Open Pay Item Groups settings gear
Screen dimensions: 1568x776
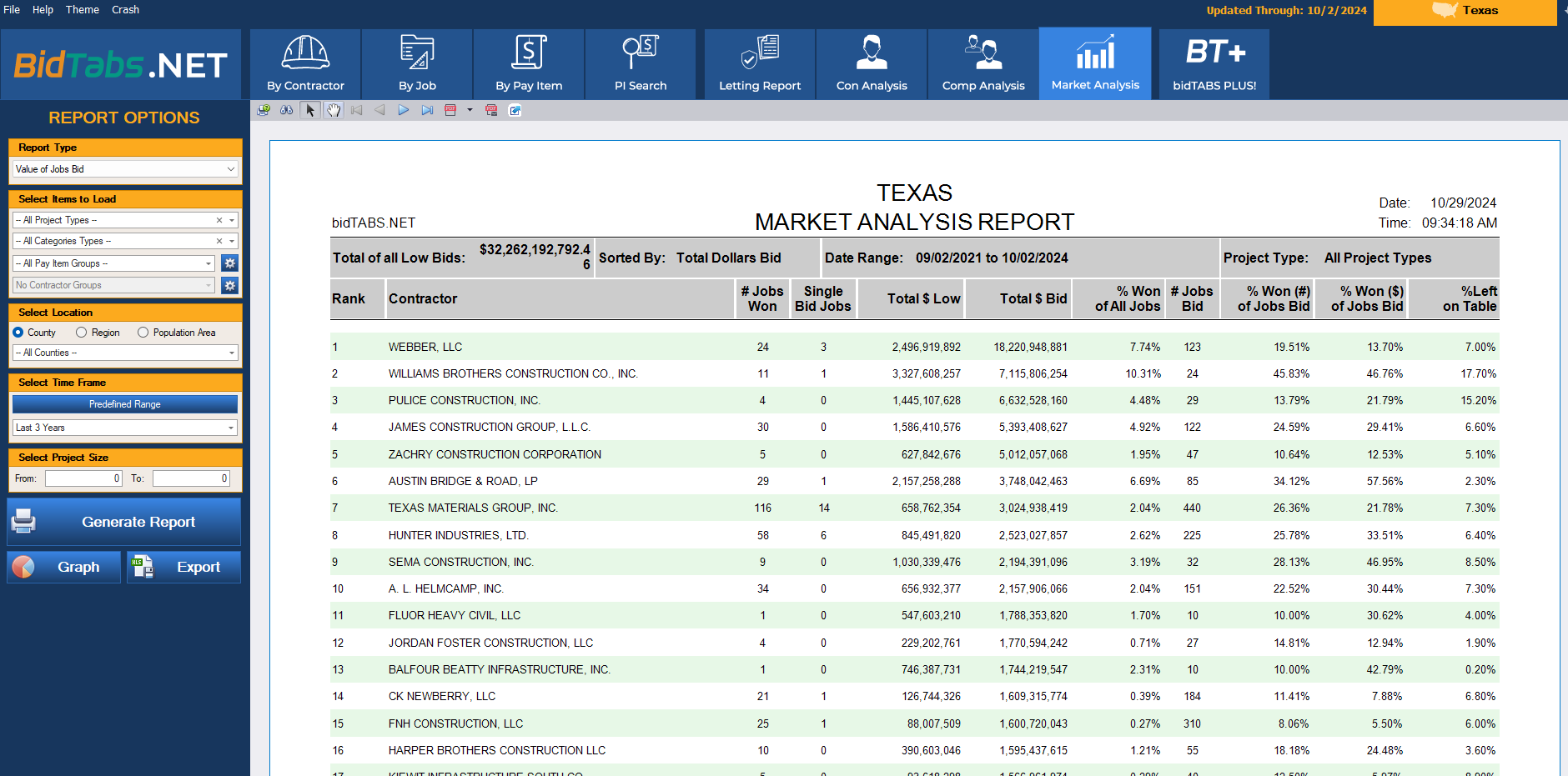pos(229,263)
